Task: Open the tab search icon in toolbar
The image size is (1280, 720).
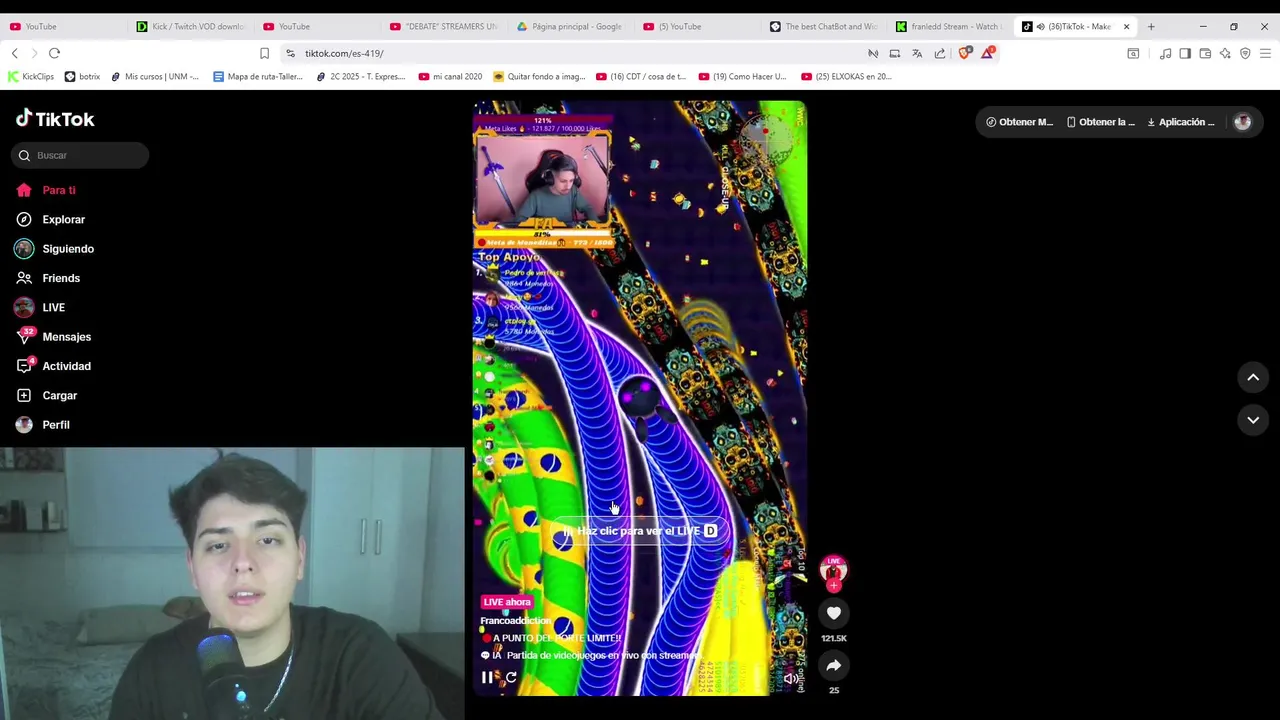Action: click(x=1133, y=53)
